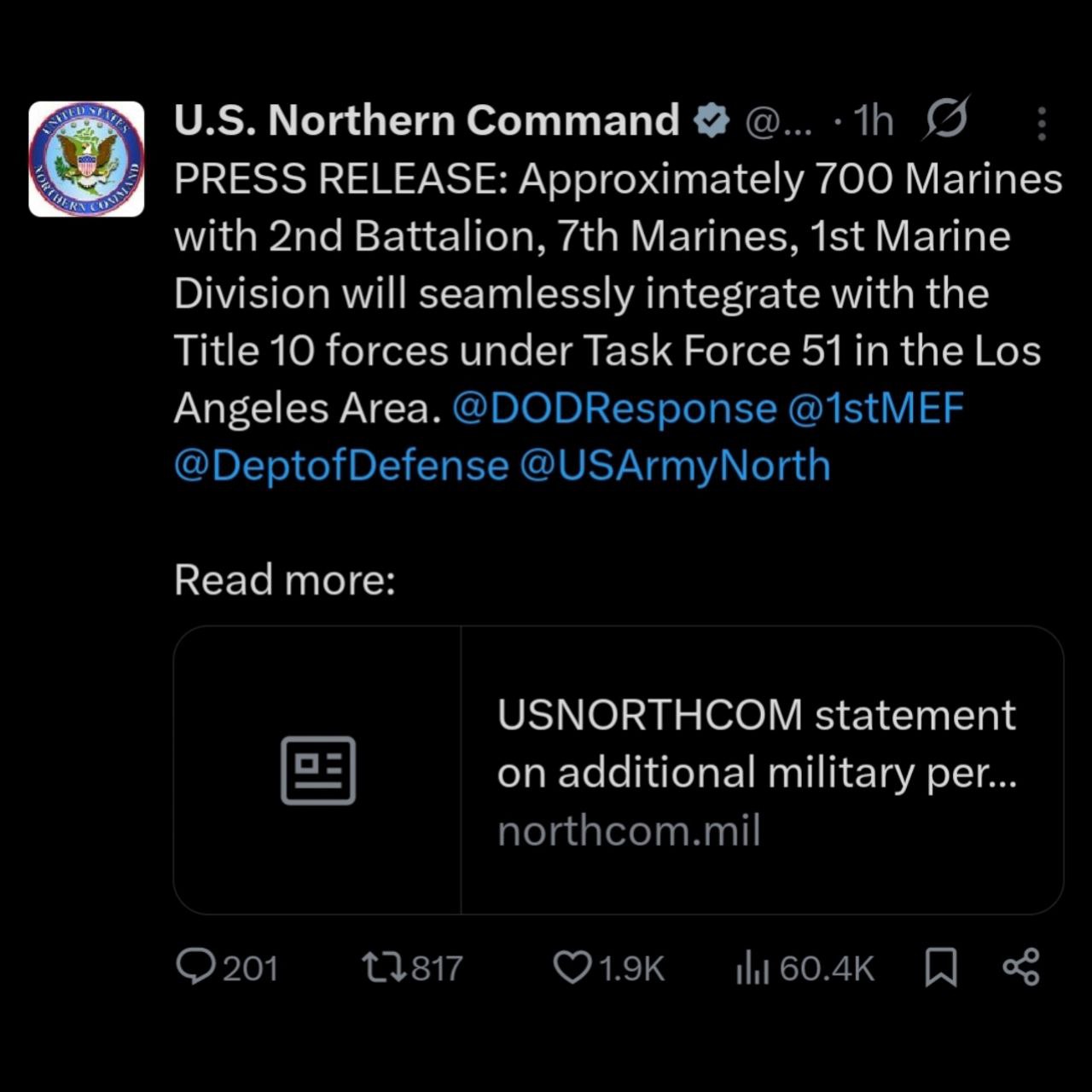Open the @DeptofDefense mention link
The width and height of the screenshot is (1092, 1092).
pos(341,465)
